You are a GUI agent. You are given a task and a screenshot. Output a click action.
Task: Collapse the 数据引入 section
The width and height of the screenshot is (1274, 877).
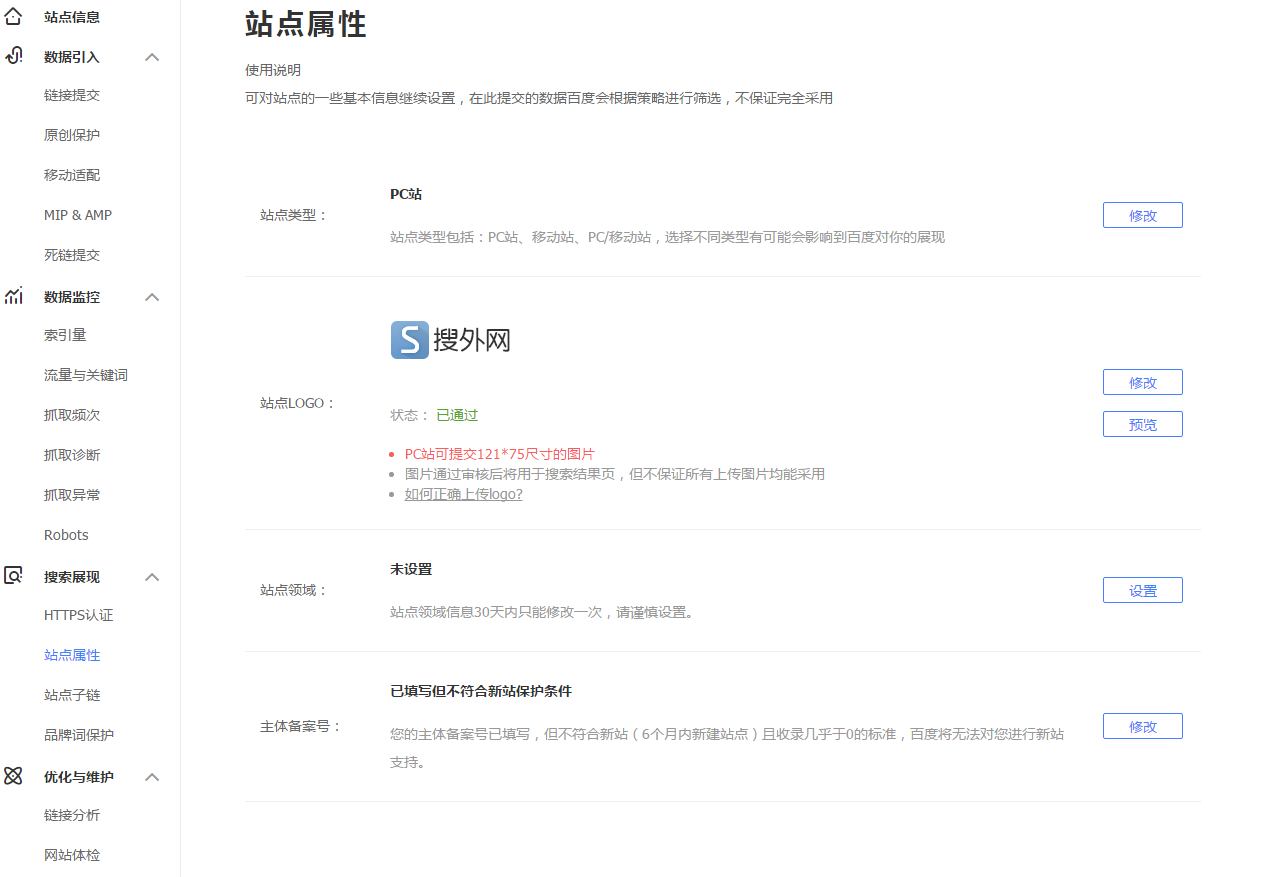click(152, 57)
